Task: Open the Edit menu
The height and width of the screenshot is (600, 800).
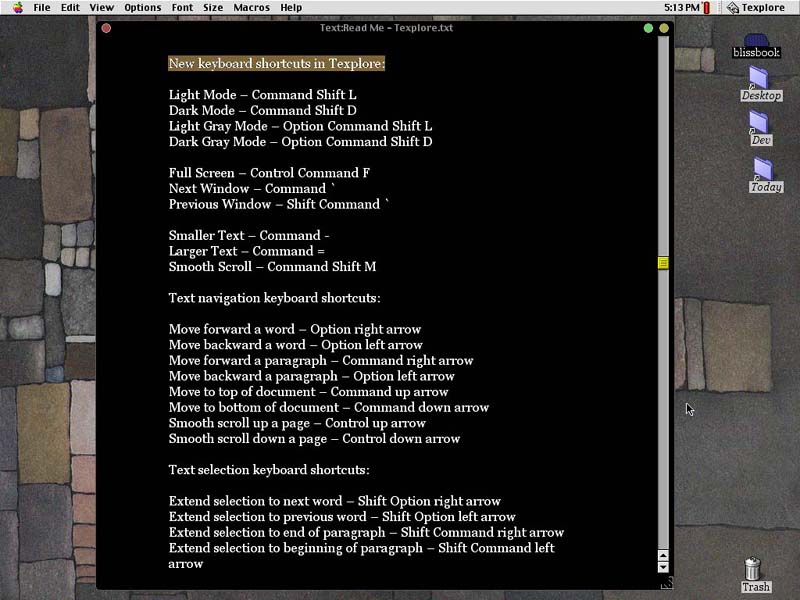Action: pos(70,8)
